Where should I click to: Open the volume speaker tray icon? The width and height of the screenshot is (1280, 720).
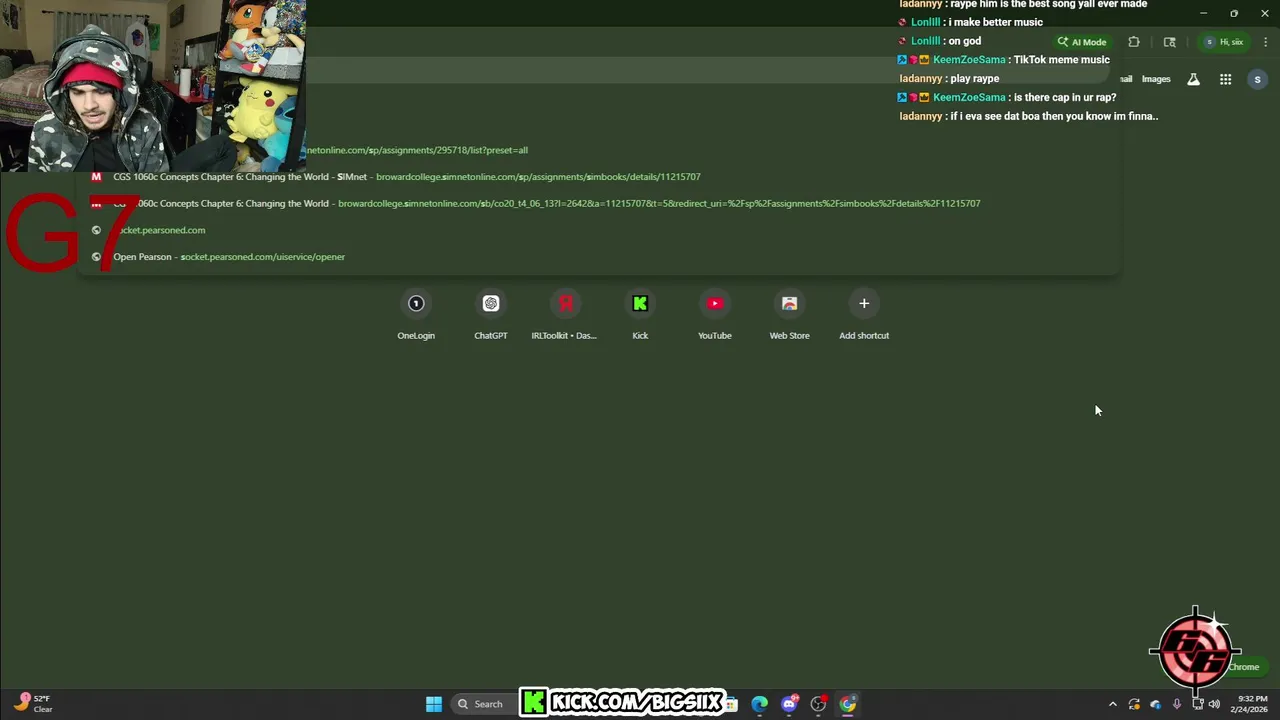click(1214, 704)
